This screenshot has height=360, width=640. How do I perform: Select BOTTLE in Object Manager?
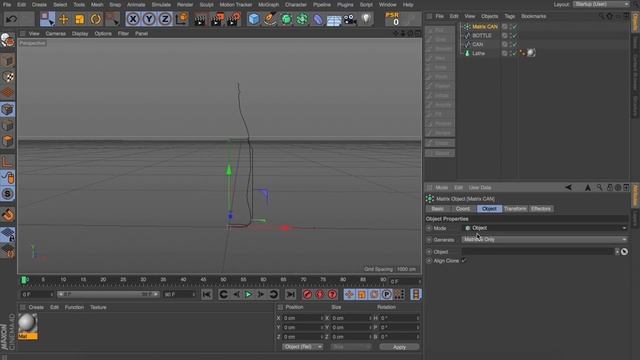click(x=481, y=36)
